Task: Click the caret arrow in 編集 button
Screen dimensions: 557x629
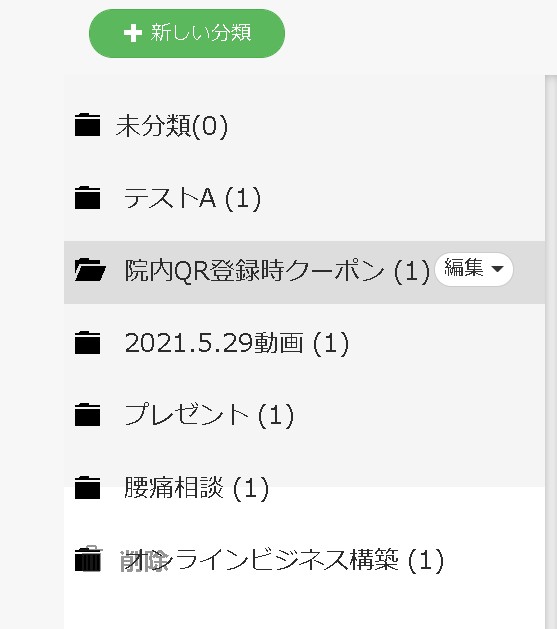Action: pyautogui.click(x=497, y=269)
